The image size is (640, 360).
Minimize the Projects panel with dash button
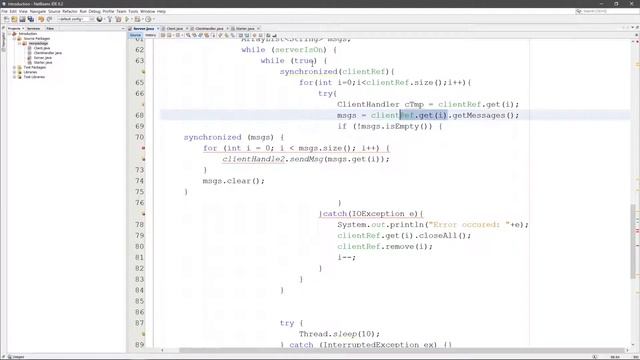pyautogui.click(x=123, y=29)
